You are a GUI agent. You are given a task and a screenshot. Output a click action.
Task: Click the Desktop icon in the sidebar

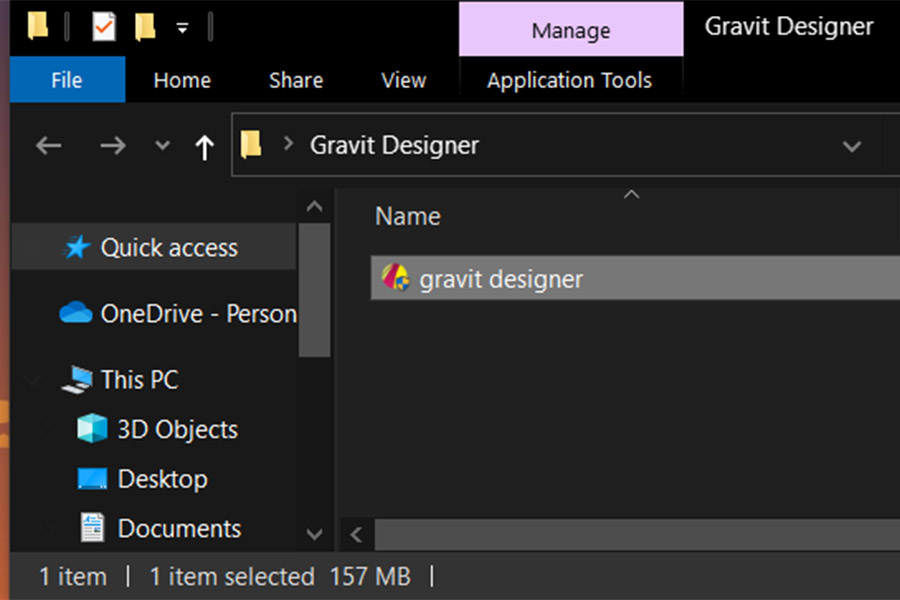(92, 478)
